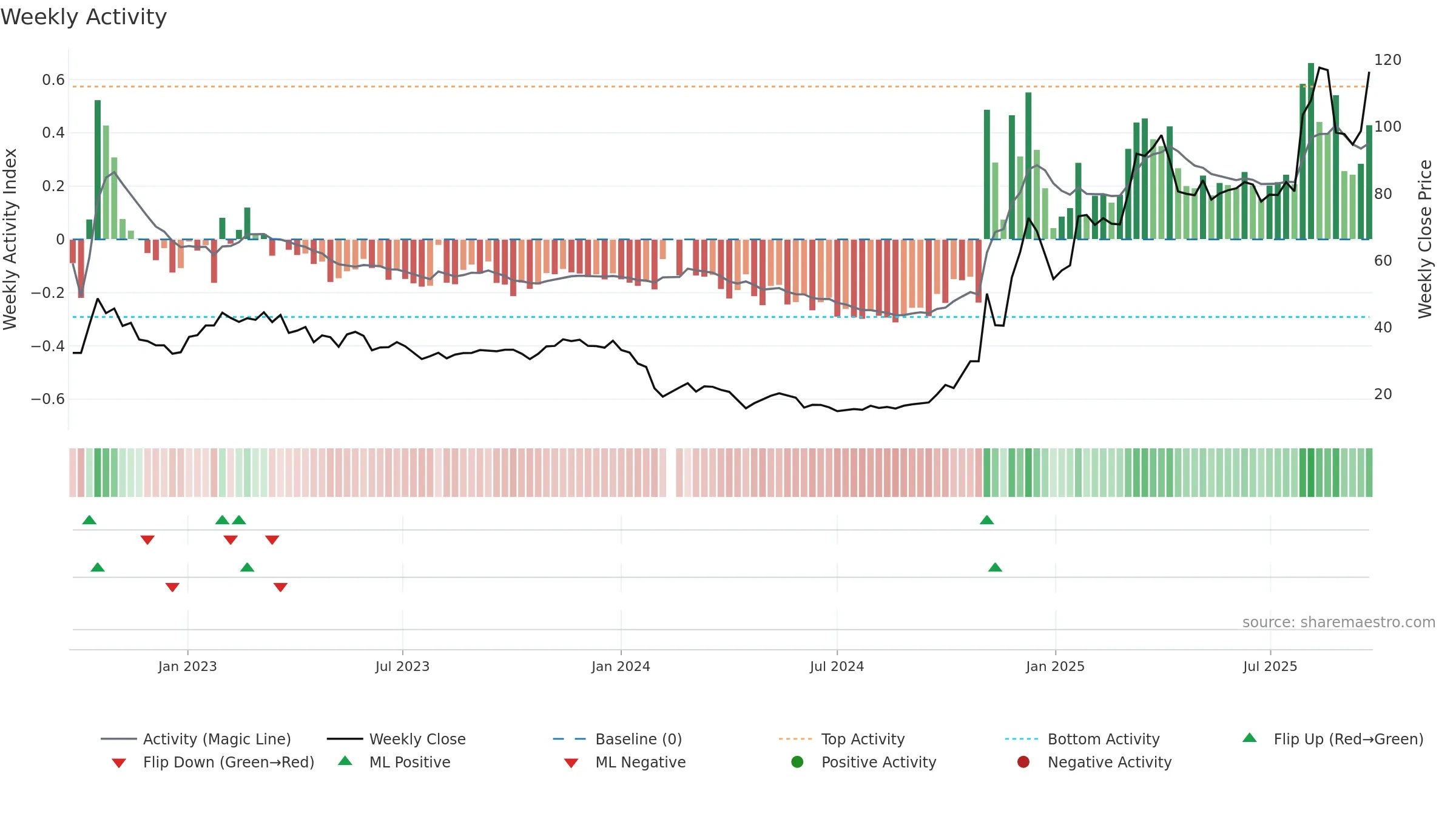Toggle Flip Up (Red→Green) legend entry
1456x819 pixels.
[x=1332, y=739]
